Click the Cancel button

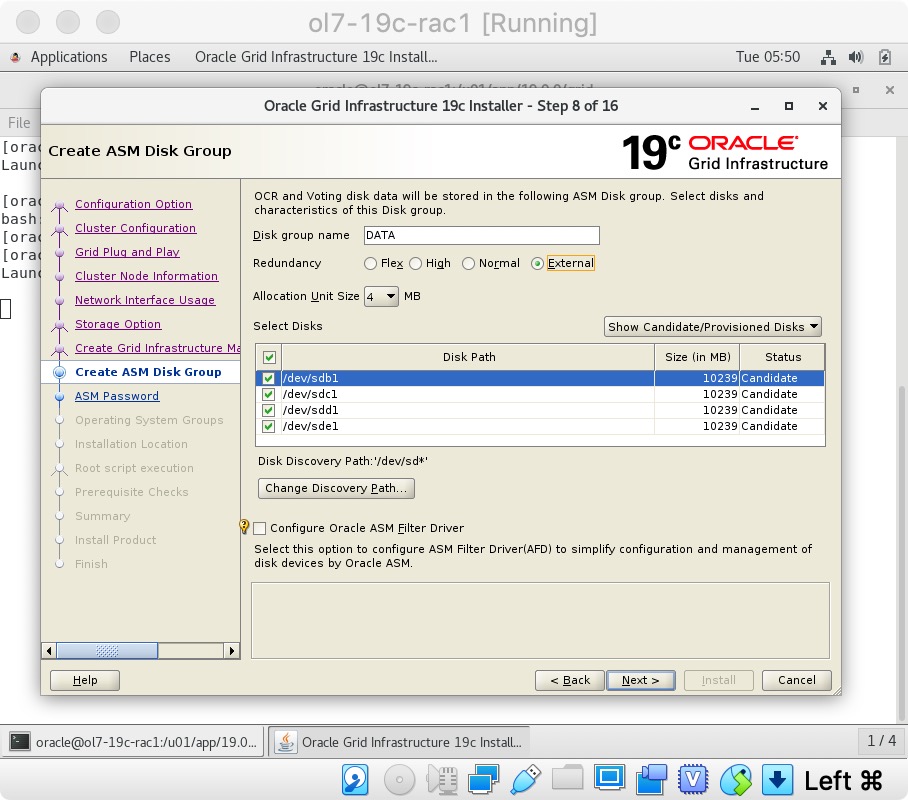797,680
